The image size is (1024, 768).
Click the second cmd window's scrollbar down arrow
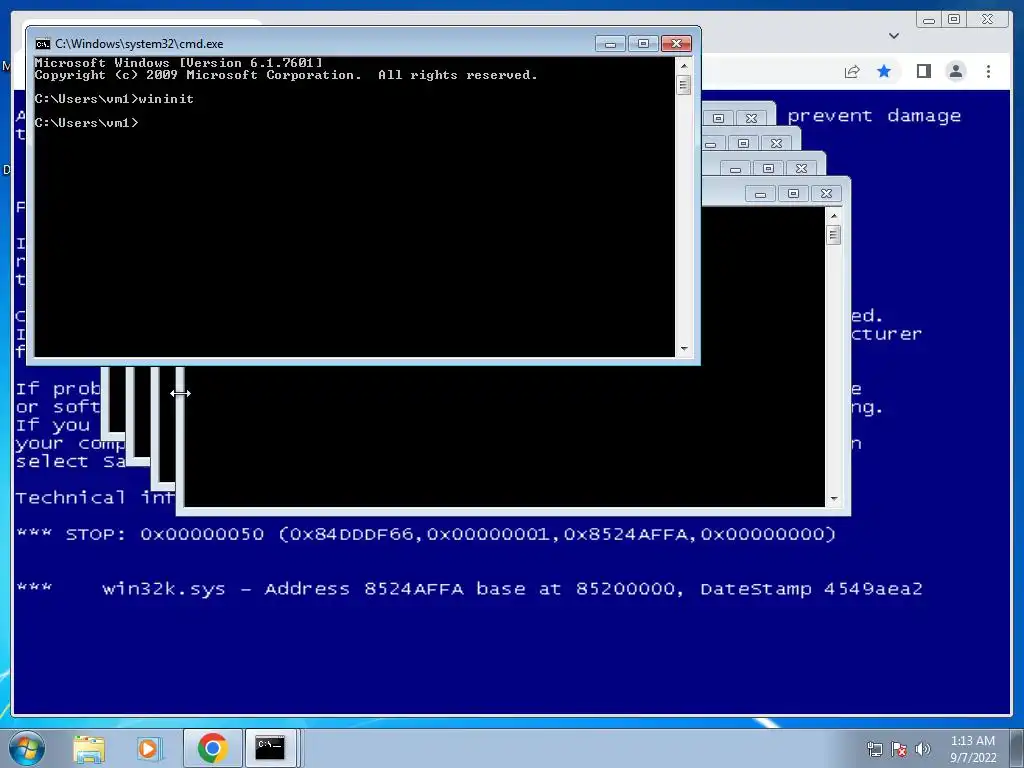click(833, 499)
